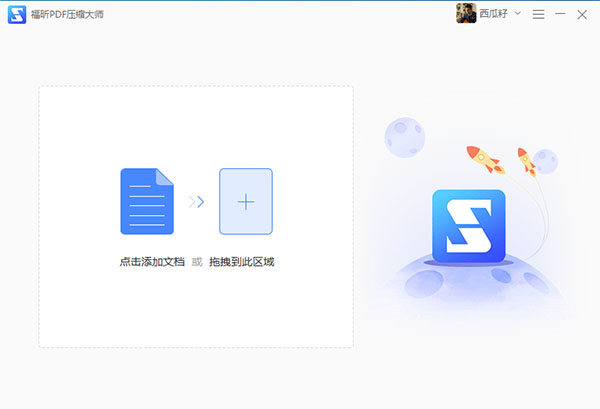Screen dimensions: 600x409
Task: Click the user avatar picture
Action: tap(466, 14)
